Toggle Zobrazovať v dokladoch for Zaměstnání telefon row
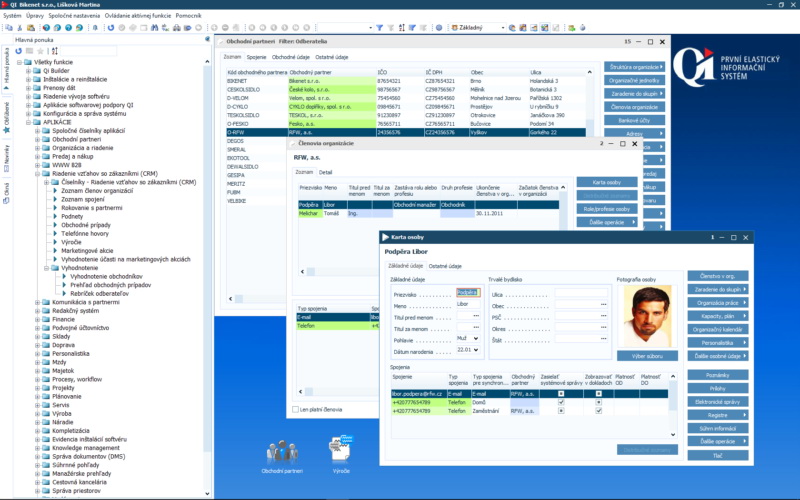The image size is (800, 500). 598,411
